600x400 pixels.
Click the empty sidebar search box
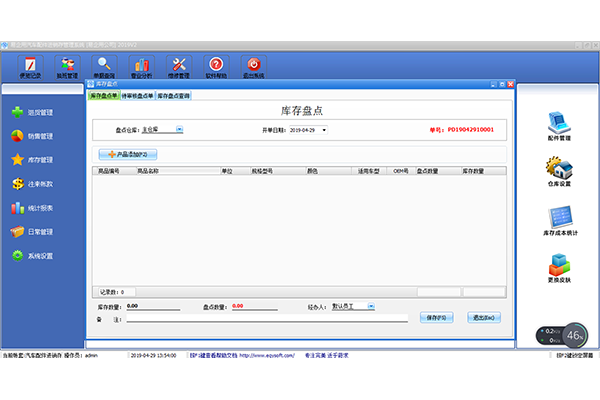[42, 89]
